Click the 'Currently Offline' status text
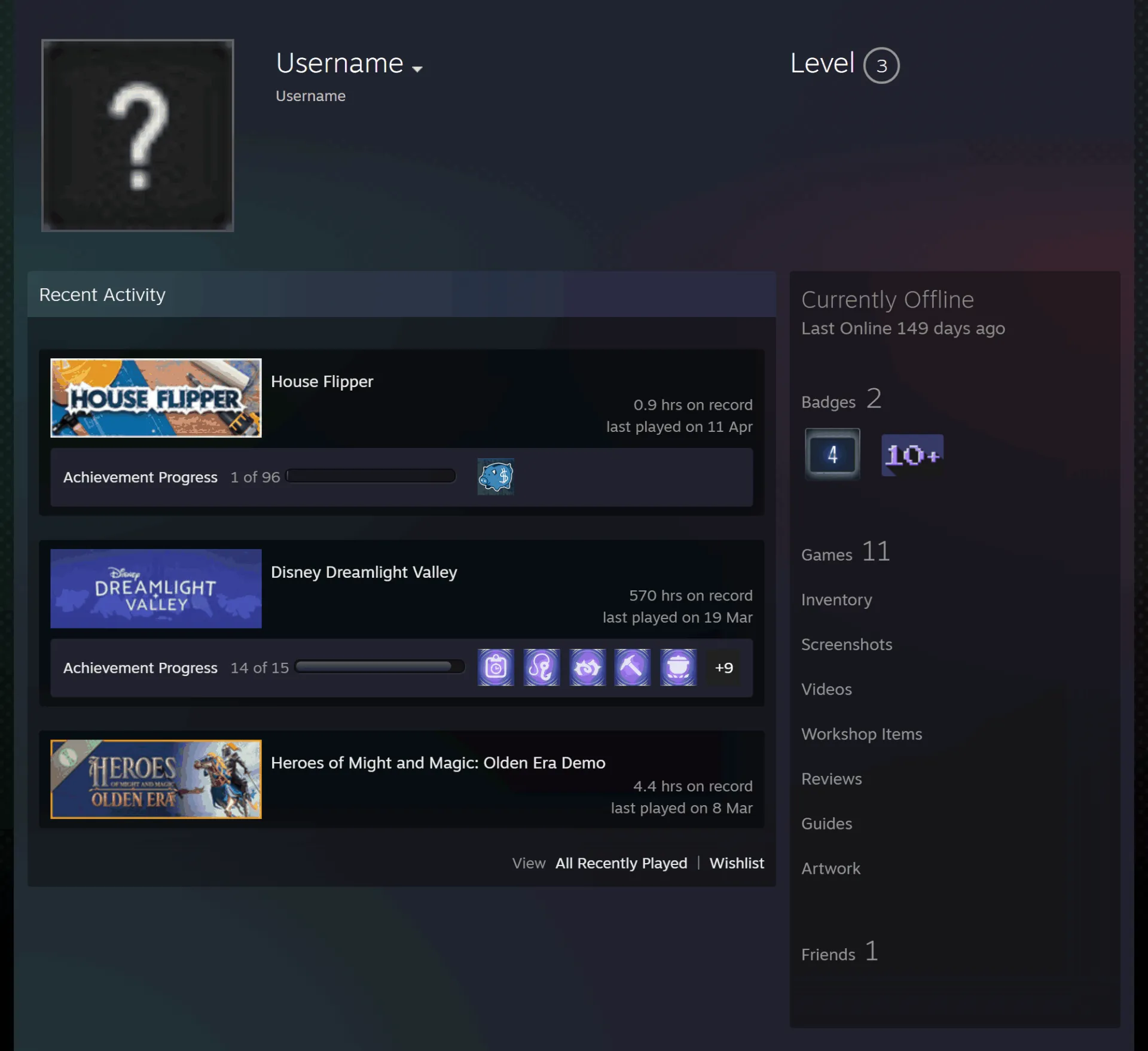Image resolution: width=1148 pixels, height=1051 pixels. click(x=887, y=300)
